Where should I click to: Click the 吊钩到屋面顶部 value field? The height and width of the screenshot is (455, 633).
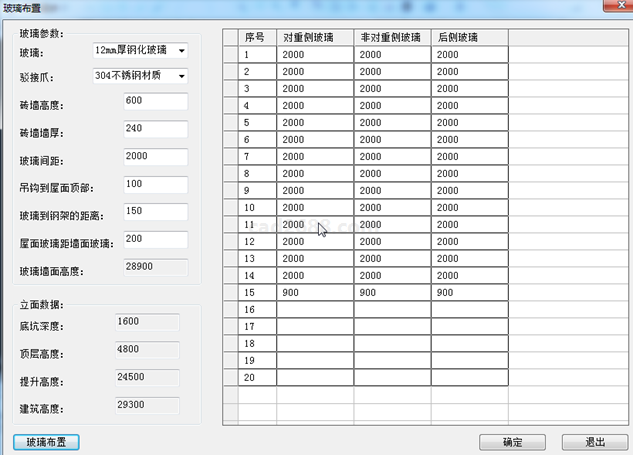(x=155, y=184)
